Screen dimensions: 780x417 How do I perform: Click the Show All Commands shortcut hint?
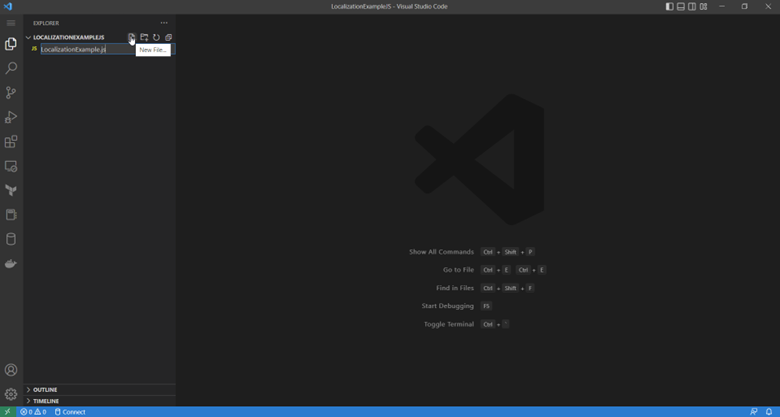[x=471, y=252]
